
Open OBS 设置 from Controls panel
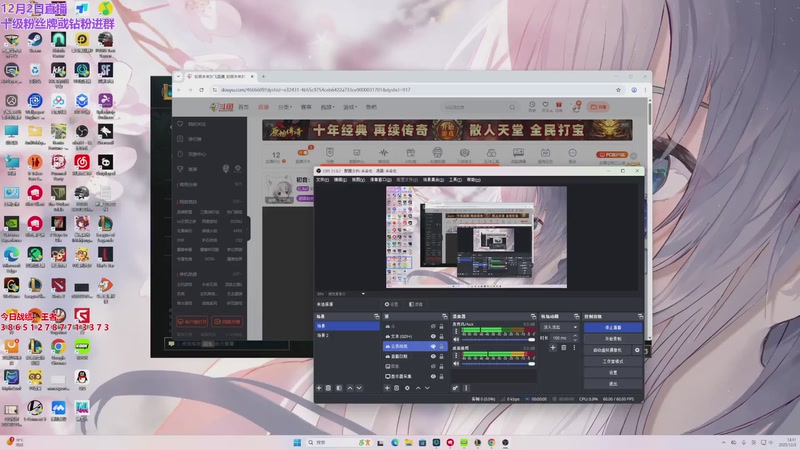613,372
